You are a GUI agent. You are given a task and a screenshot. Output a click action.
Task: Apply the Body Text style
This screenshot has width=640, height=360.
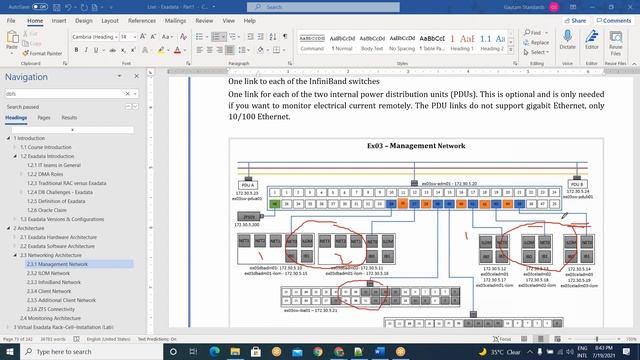[x=372, y=42]
